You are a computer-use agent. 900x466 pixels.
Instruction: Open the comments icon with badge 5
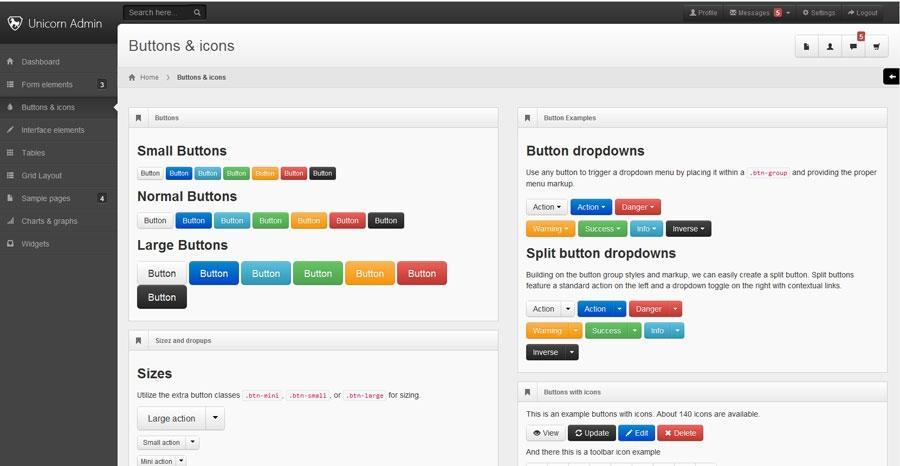[x=854, y=47]
